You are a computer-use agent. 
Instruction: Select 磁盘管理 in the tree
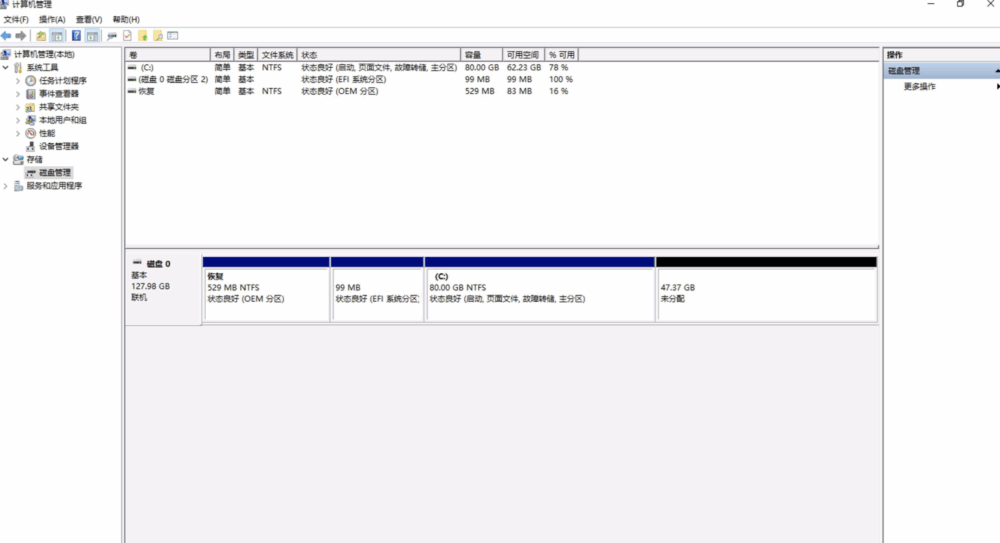point(55,173)
